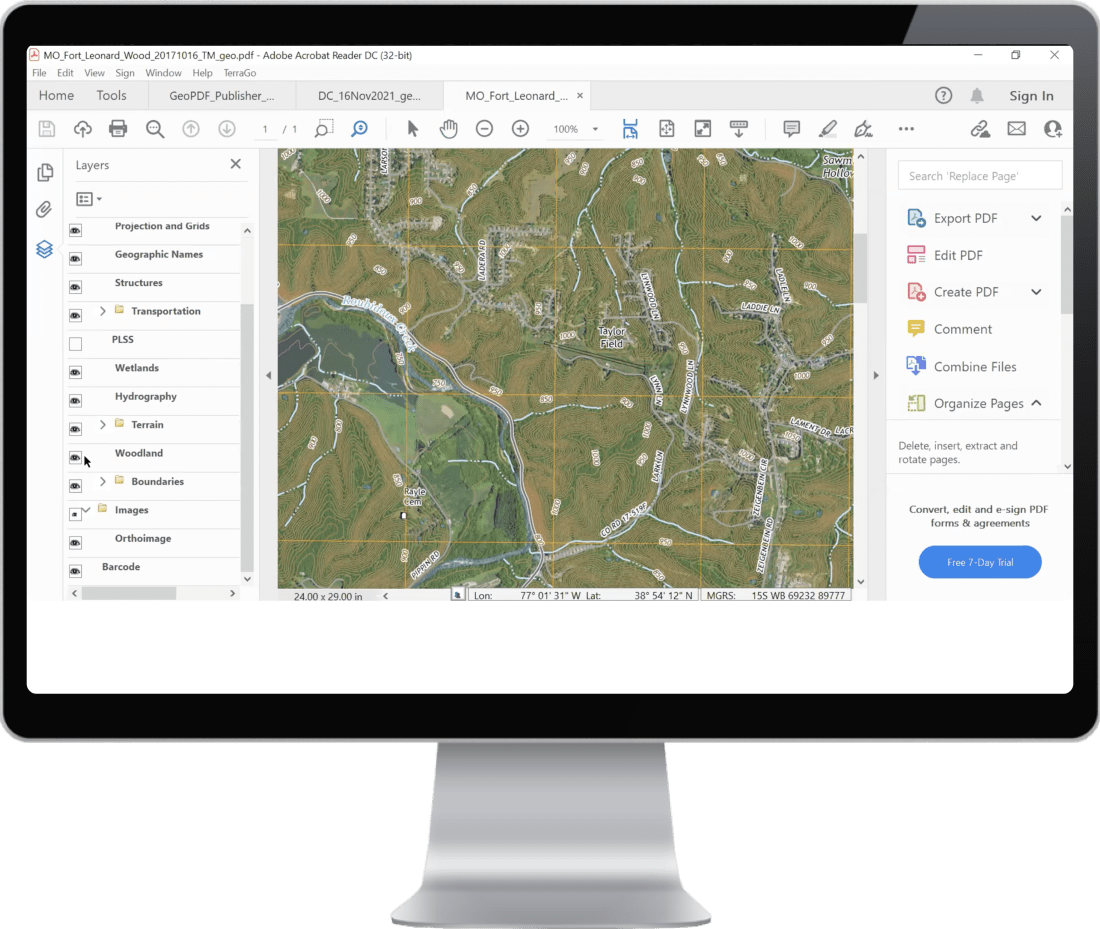Select the Layers panel icon in sidebar

click(x=44, y=249)
